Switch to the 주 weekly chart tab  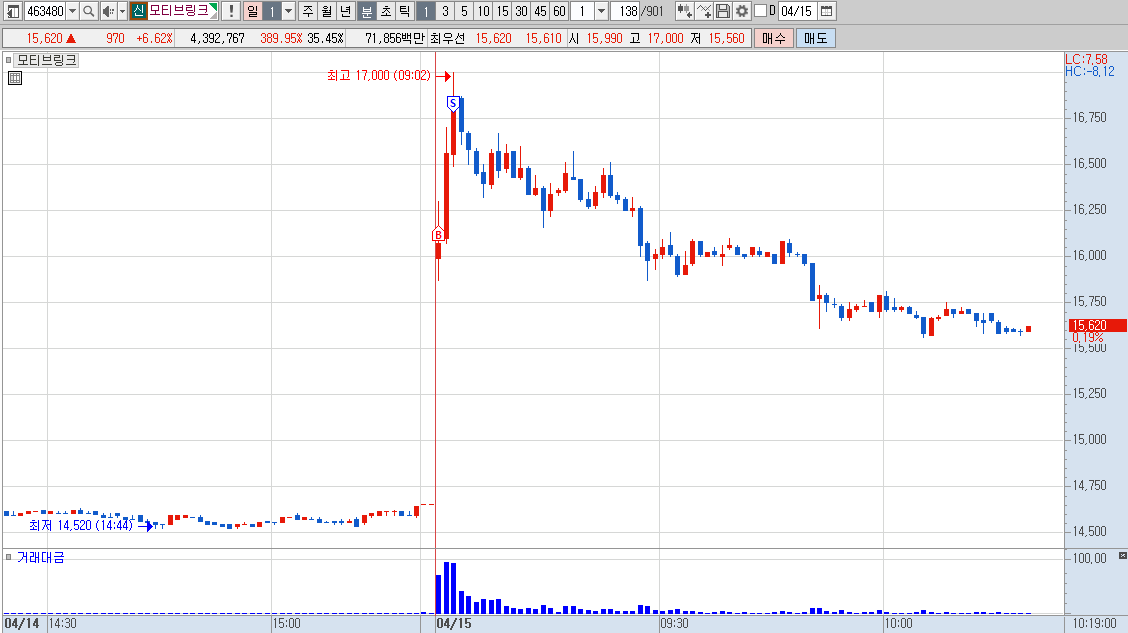(x=308, y=11)
